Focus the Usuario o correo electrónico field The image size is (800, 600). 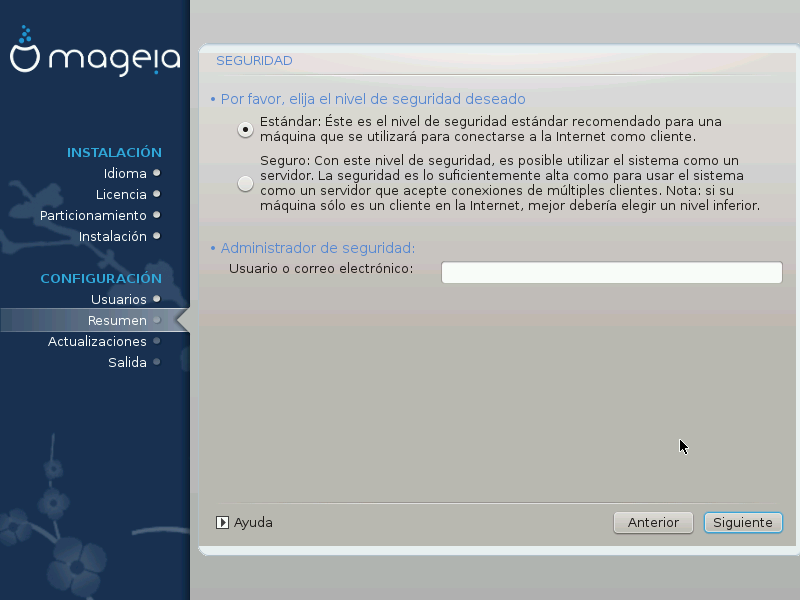(611, 273)
